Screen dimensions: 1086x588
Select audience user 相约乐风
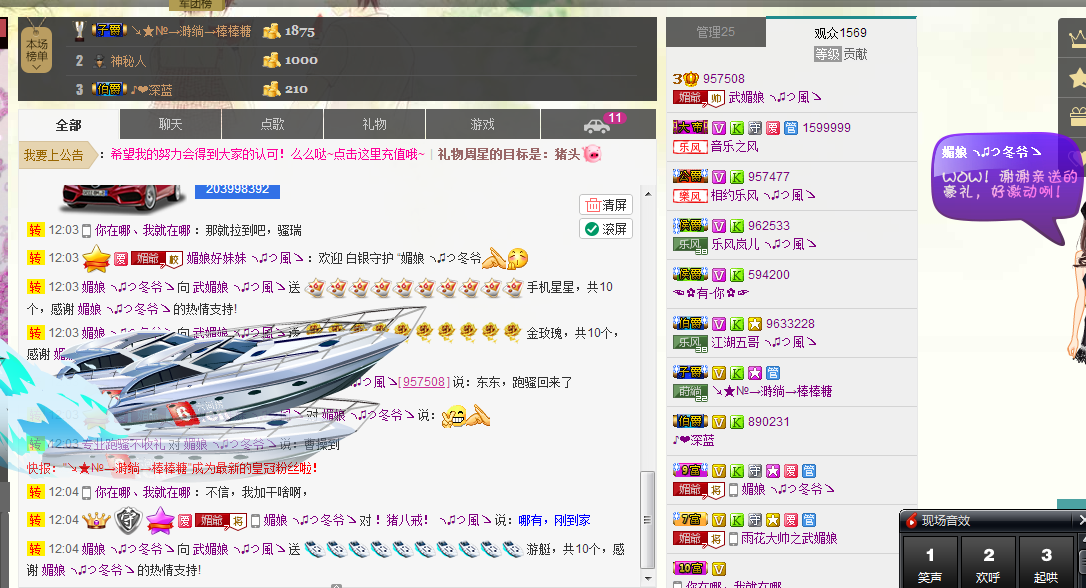tap(792, 186)
